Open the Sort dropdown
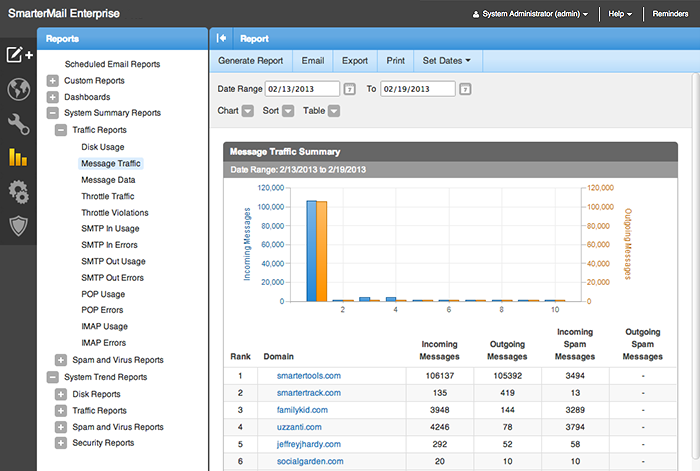 tap(288, 111)
